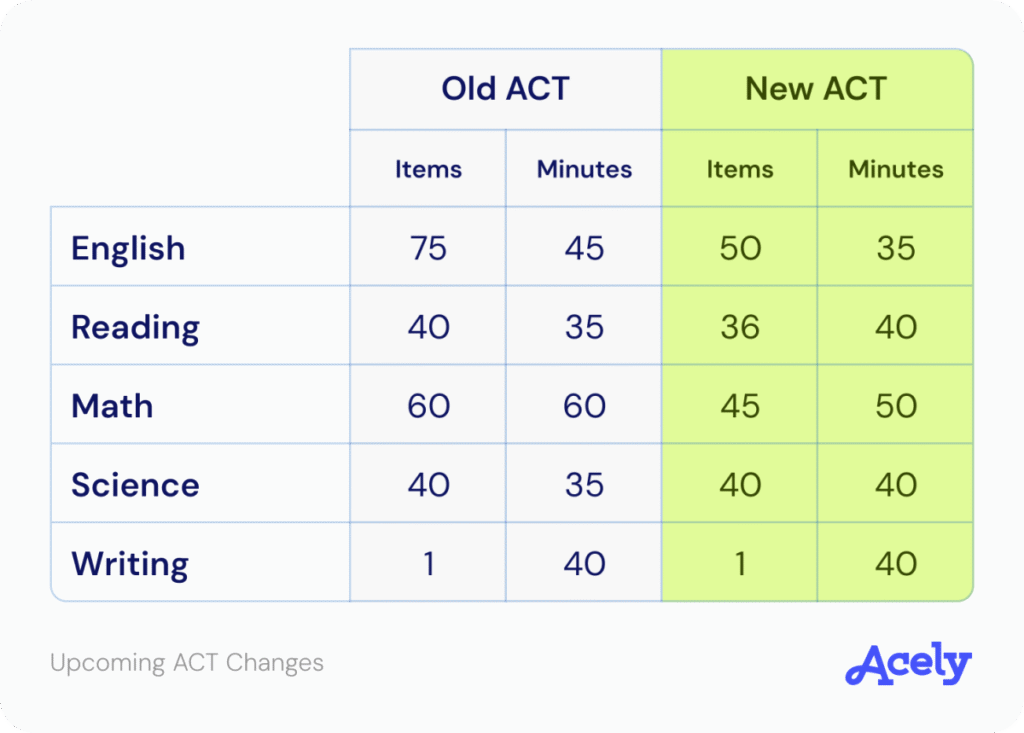
Task: Click the New ACT Reading items cell showing 36
Action: 740,327
